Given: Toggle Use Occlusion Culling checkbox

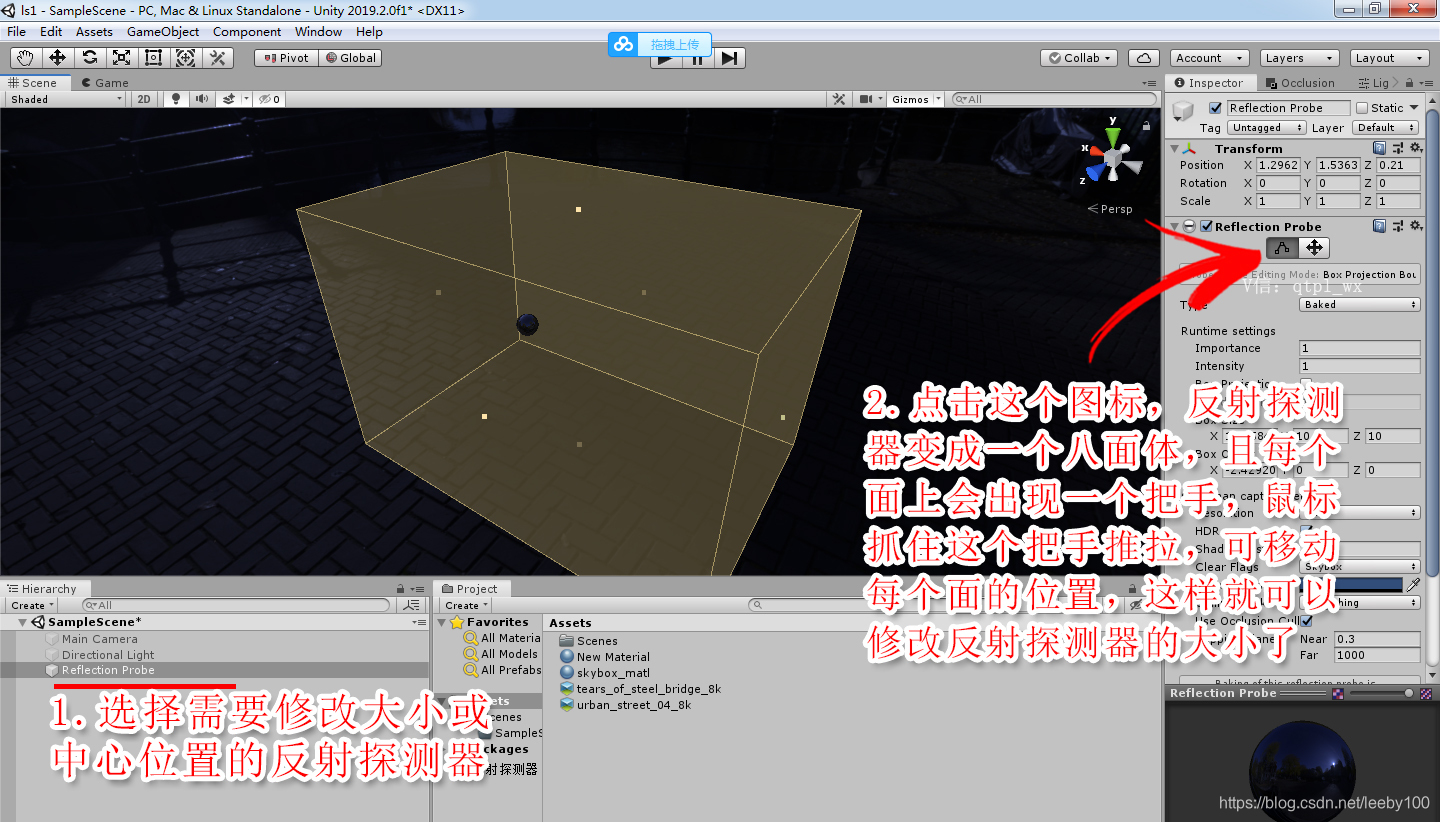Looking at the screenshot, I should pyautogui.click(x=1307, y=620).
